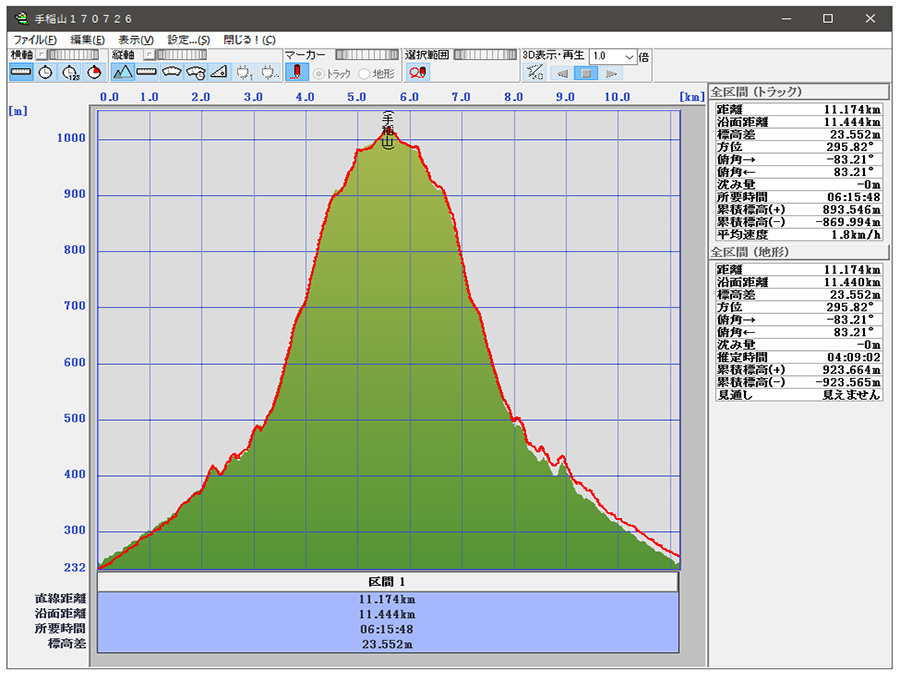The image size is (900, 675).
Task: Click the 閉じる！(C) menu item
Action: pyautogui.click(x=249, y=39)
